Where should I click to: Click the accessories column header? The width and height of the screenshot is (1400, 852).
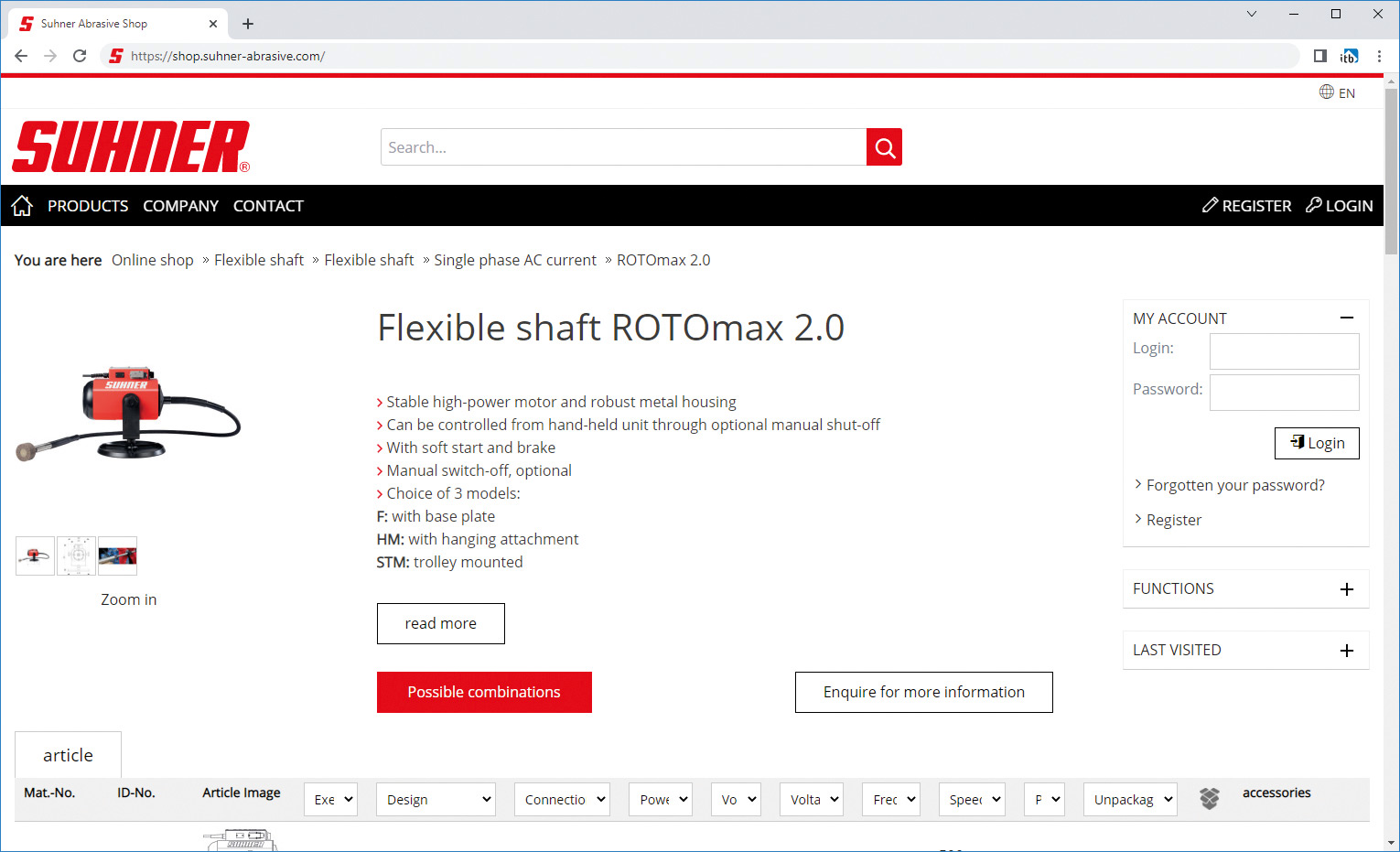pyautogui.click(x=1276, y=793)
